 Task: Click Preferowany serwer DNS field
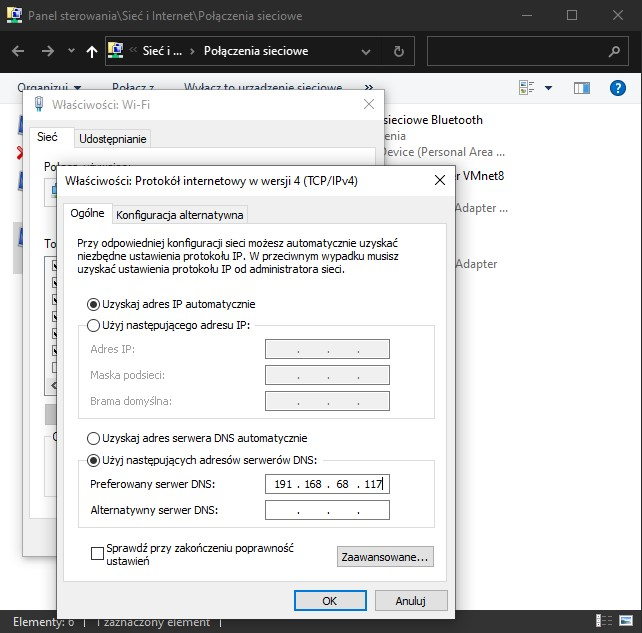[x=327, y=484]
